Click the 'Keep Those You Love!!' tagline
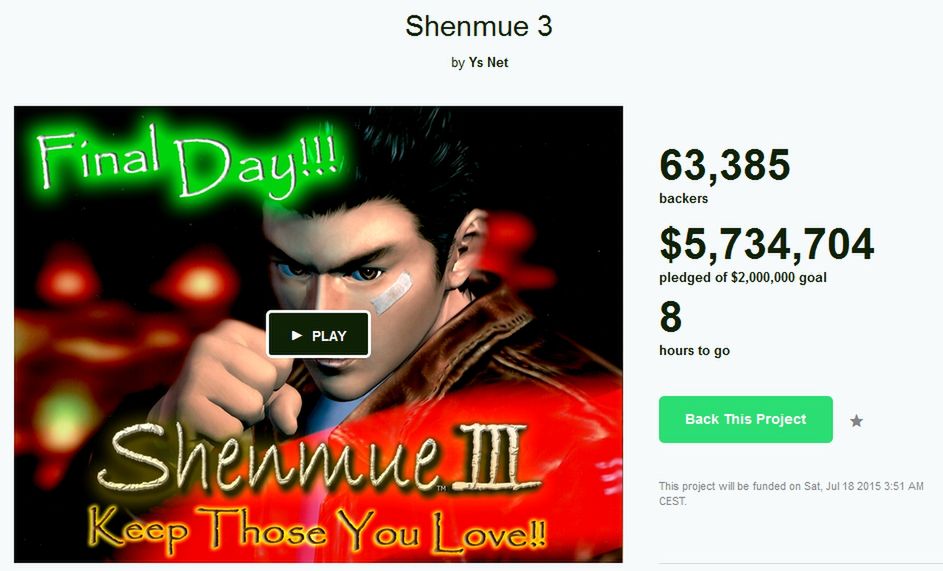943x571 pixels. (317, 531)
